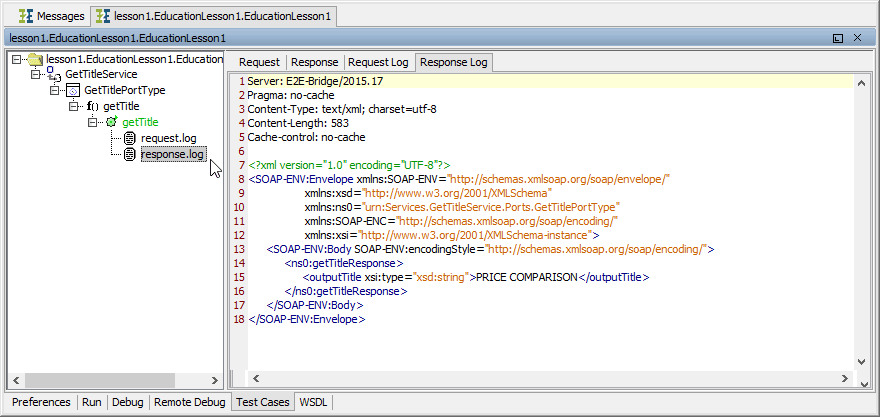Click the GetTitleService service icon
Screen dimensions: 880x417
[x=54, y=75]
